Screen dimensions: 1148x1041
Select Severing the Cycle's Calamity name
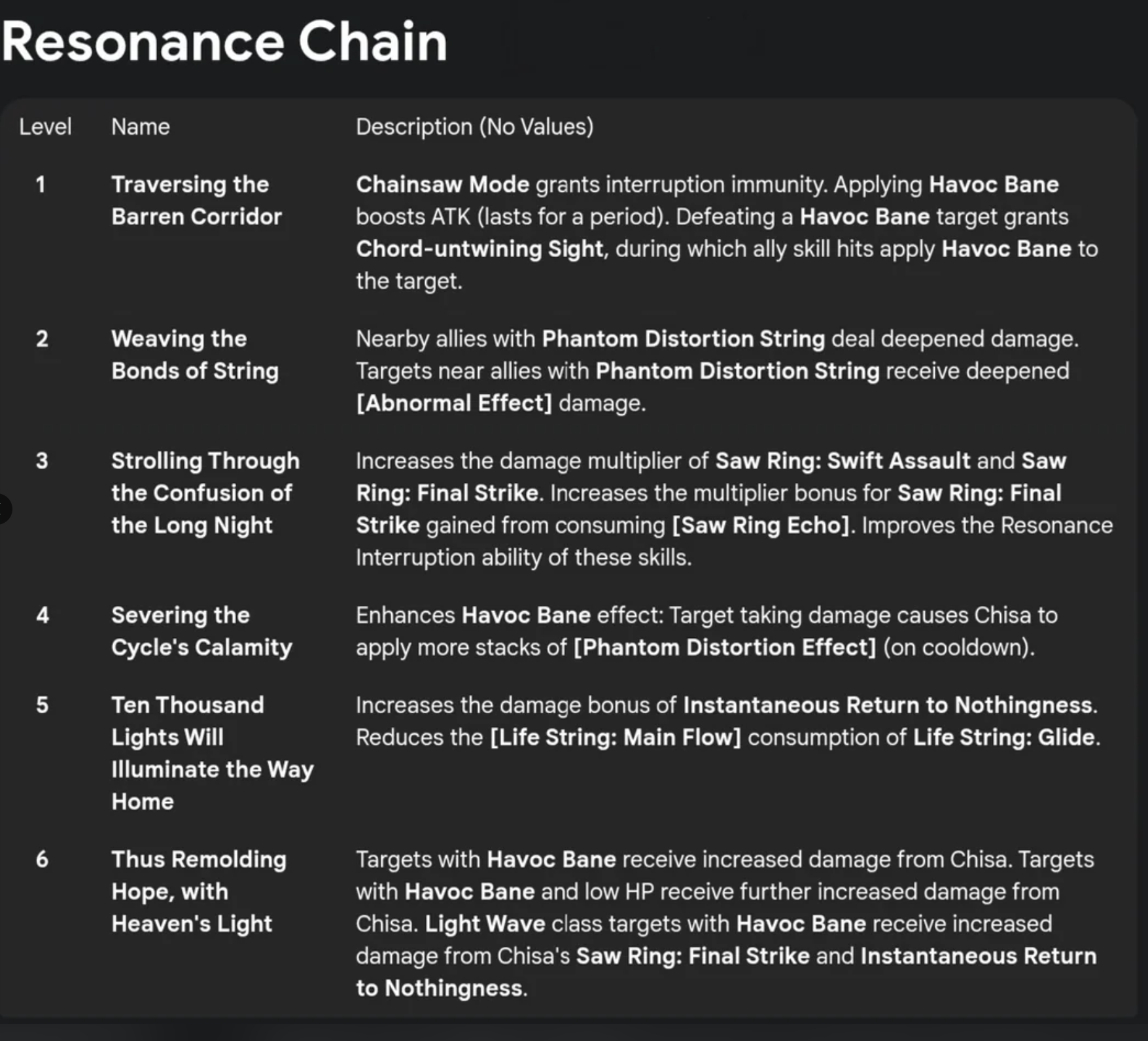point(201,631)
